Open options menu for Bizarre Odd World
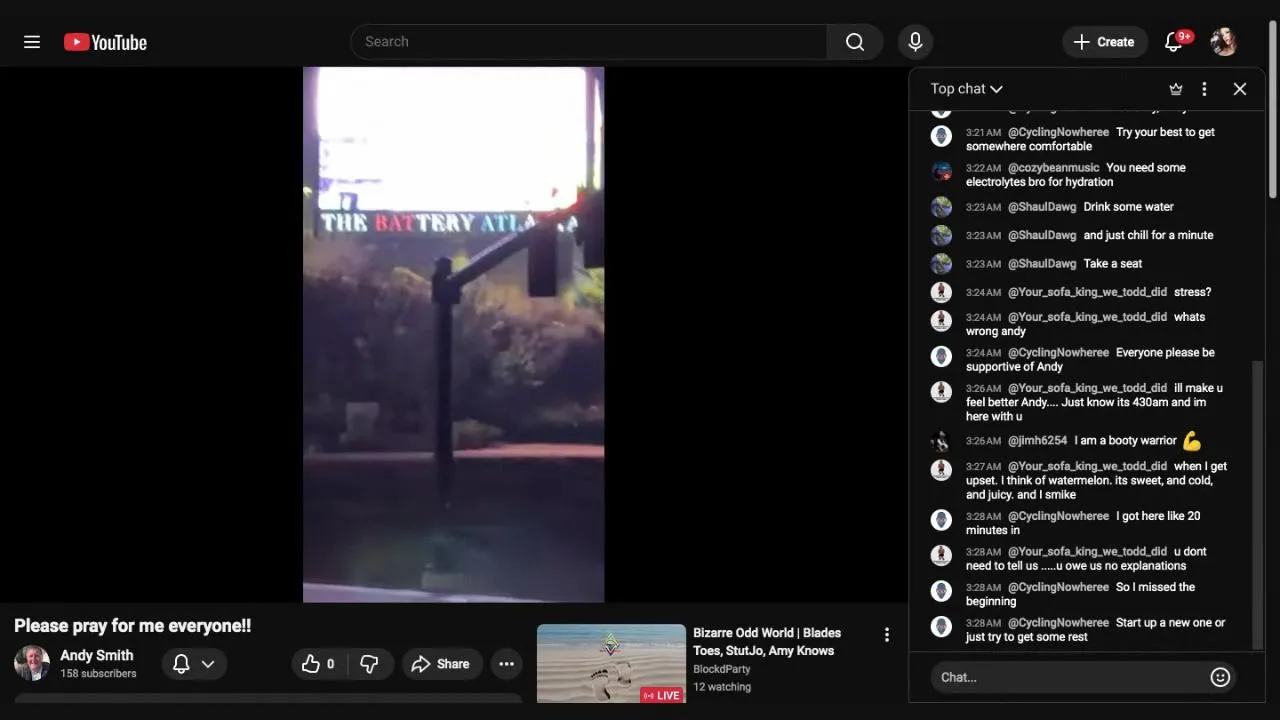This screenshot has height=720, width=1280. point(886,635)
